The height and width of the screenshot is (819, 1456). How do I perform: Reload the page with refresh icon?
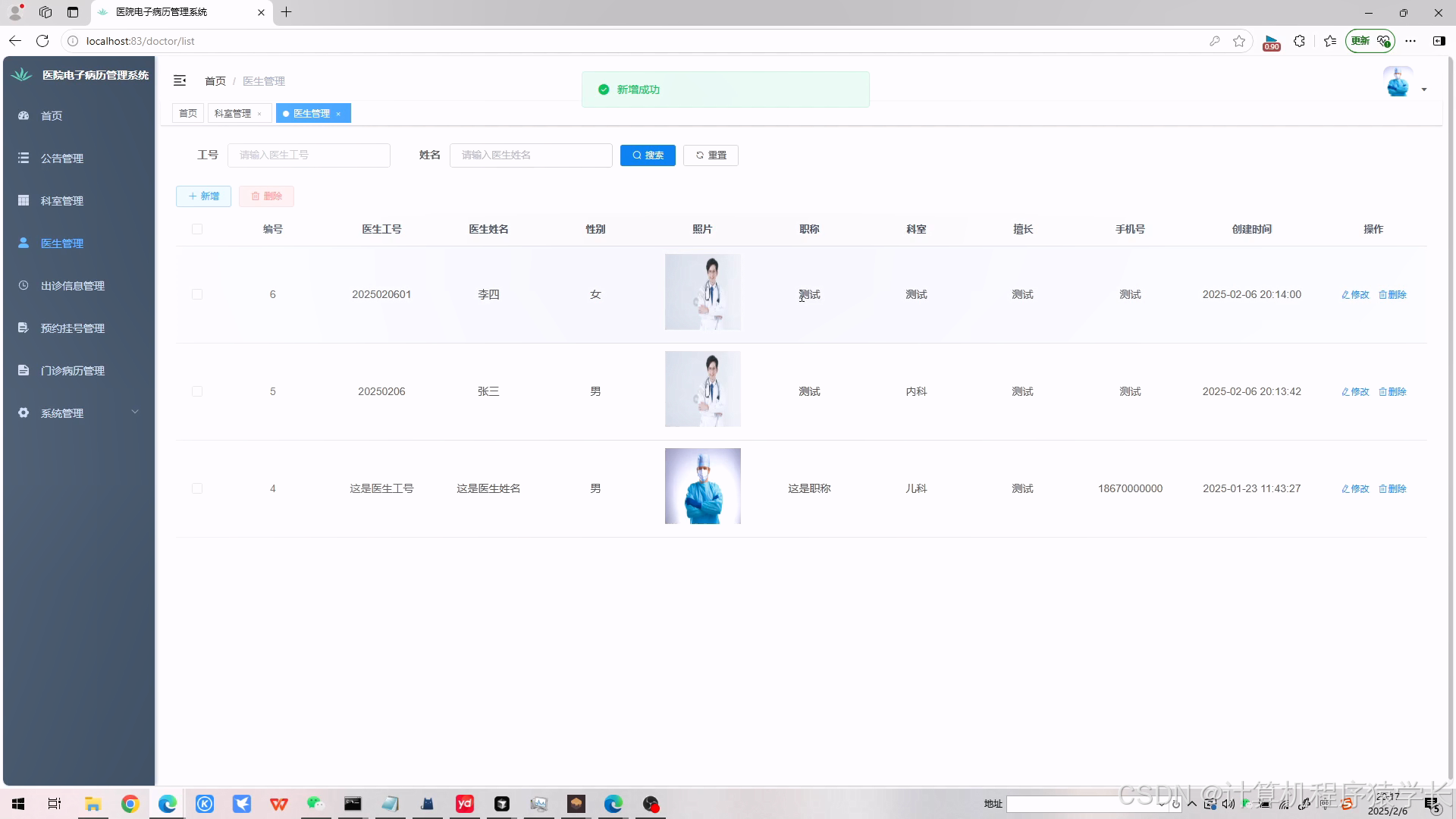coord(42,41)
